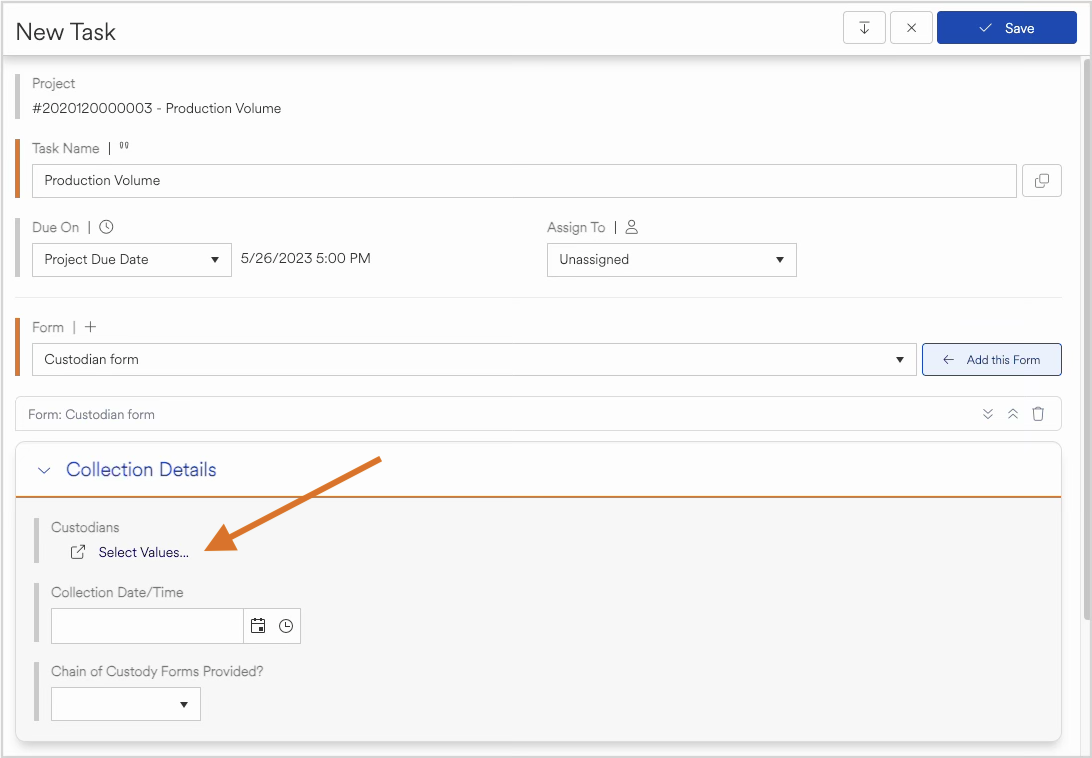The width and height of the screenshot is (1092, 758).
Task: Click the pop-out icon beside Select Values
Action: pos(78,552)
